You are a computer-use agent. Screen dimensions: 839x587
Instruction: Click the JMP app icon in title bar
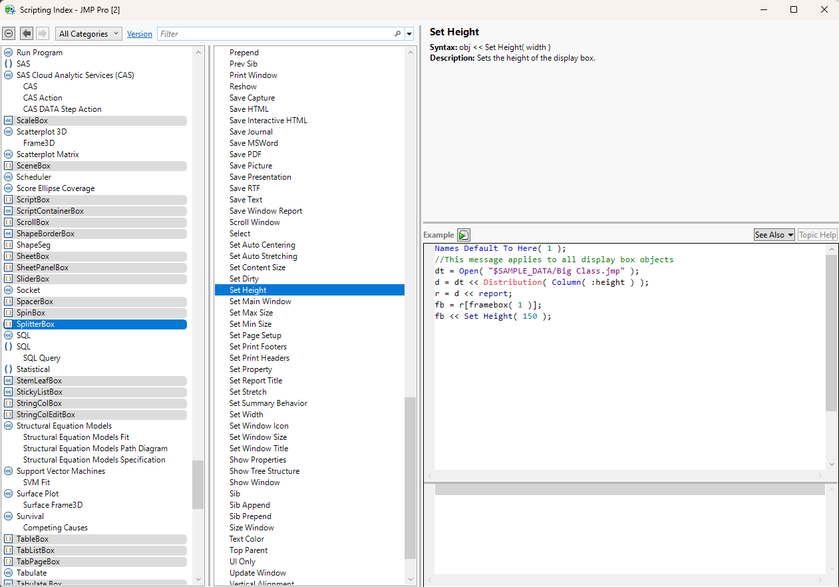point(10,9)
